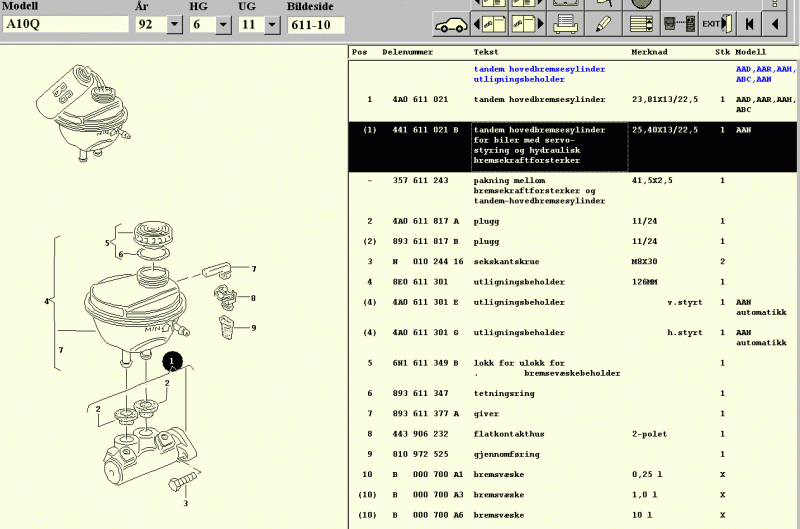Open the parts list icon
The image size is (800, 529).
(x=640, y=23)
